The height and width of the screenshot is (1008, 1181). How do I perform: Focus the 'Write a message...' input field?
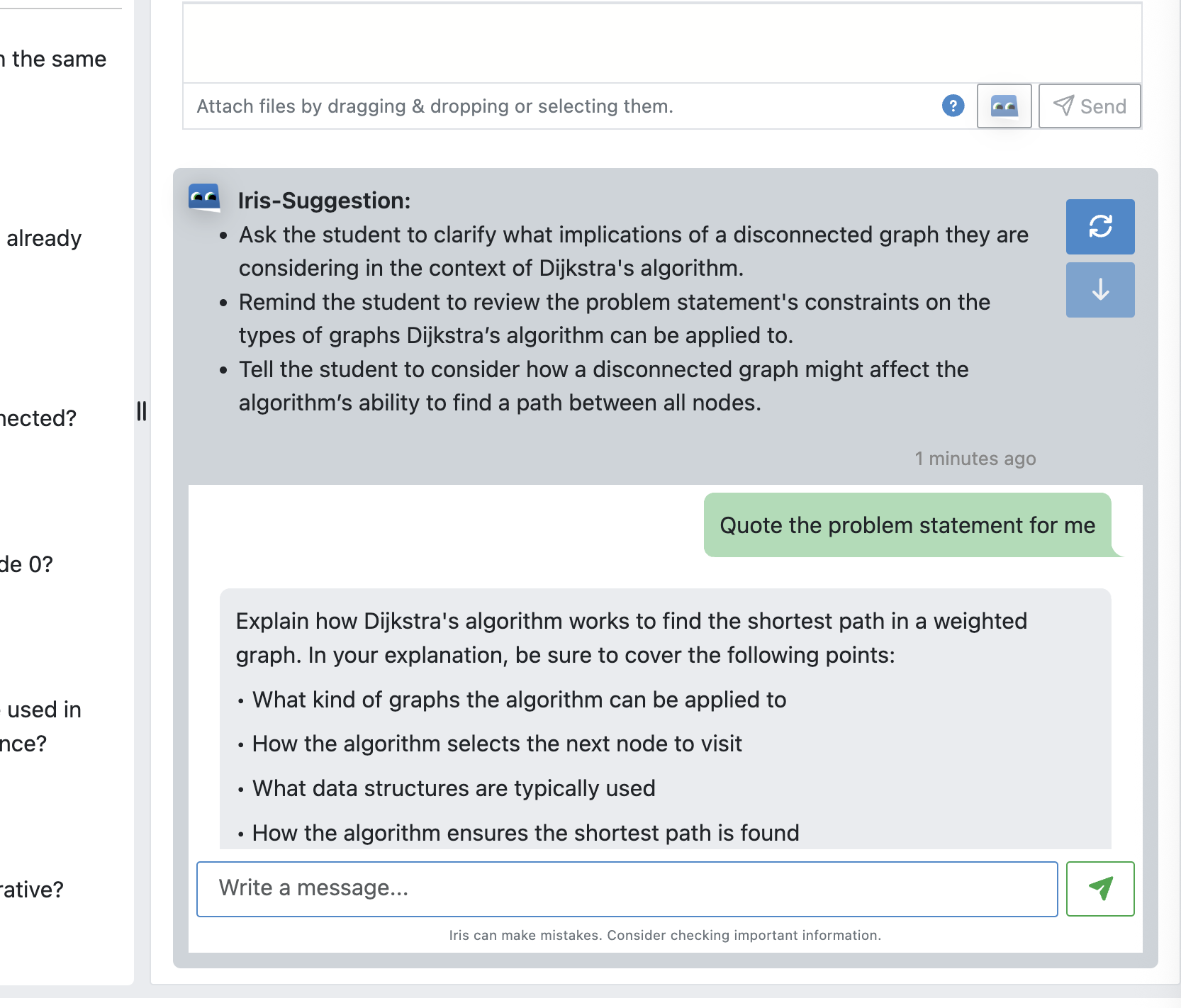(627, 889)
